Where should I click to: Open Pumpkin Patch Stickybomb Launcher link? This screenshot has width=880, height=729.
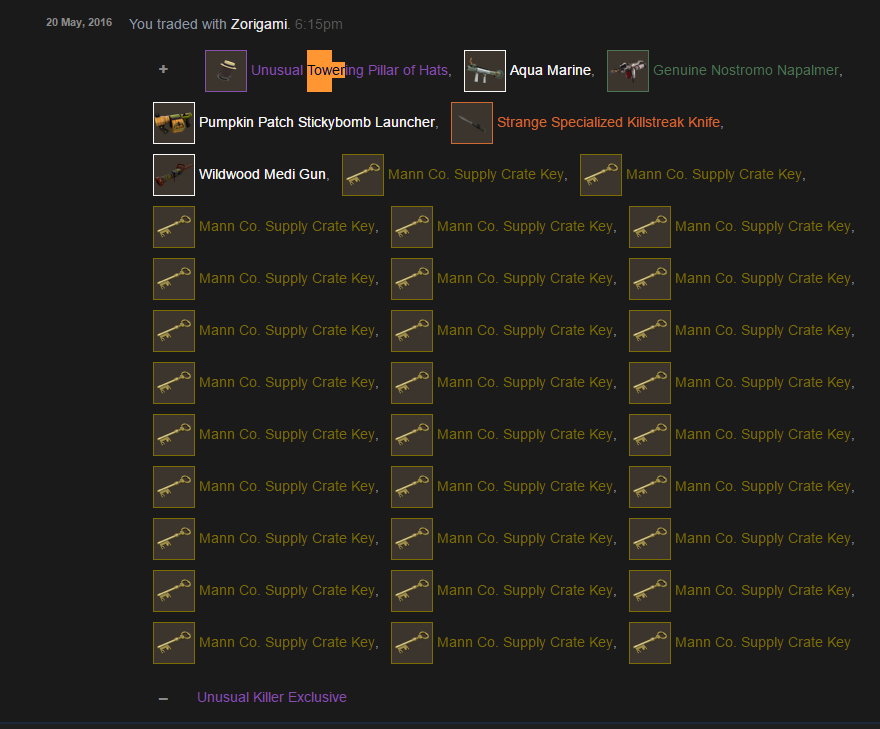tap(317, 122)
